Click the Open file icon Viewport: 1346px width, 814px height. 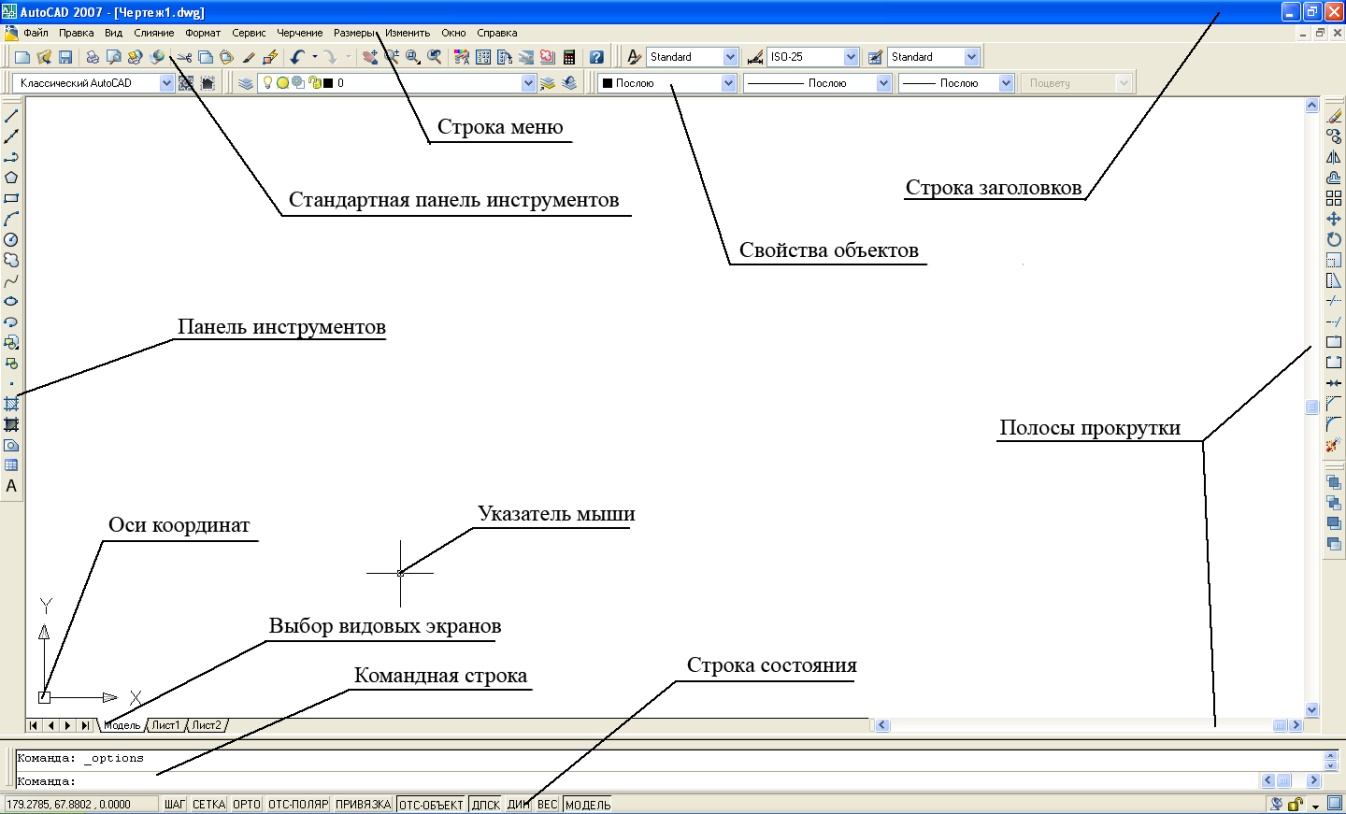click(44, 57)
